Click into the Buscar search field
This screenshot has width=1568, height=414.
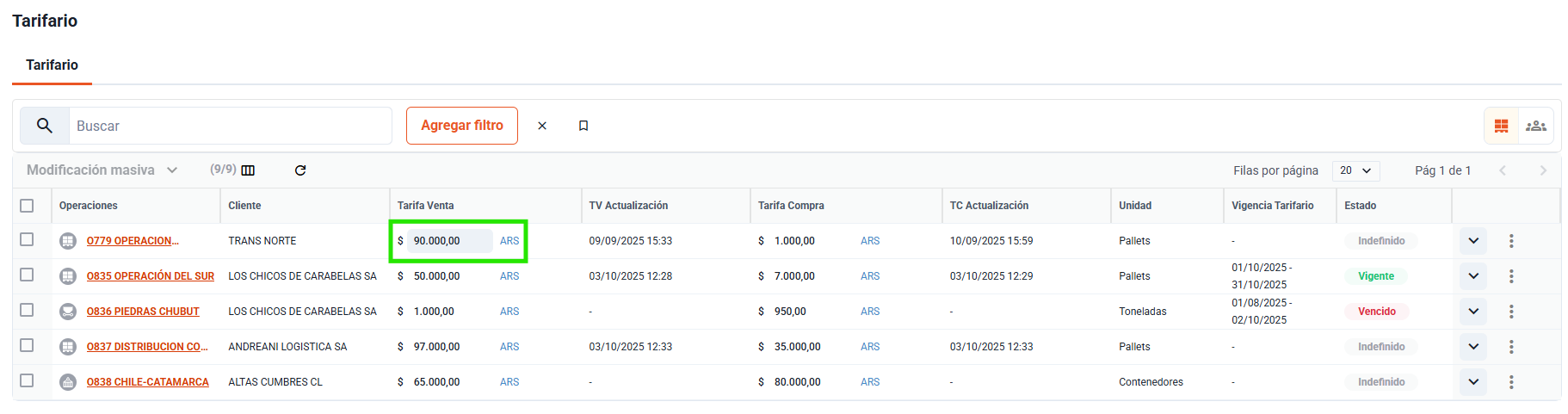pyautogui.click(x=230, y=126)
